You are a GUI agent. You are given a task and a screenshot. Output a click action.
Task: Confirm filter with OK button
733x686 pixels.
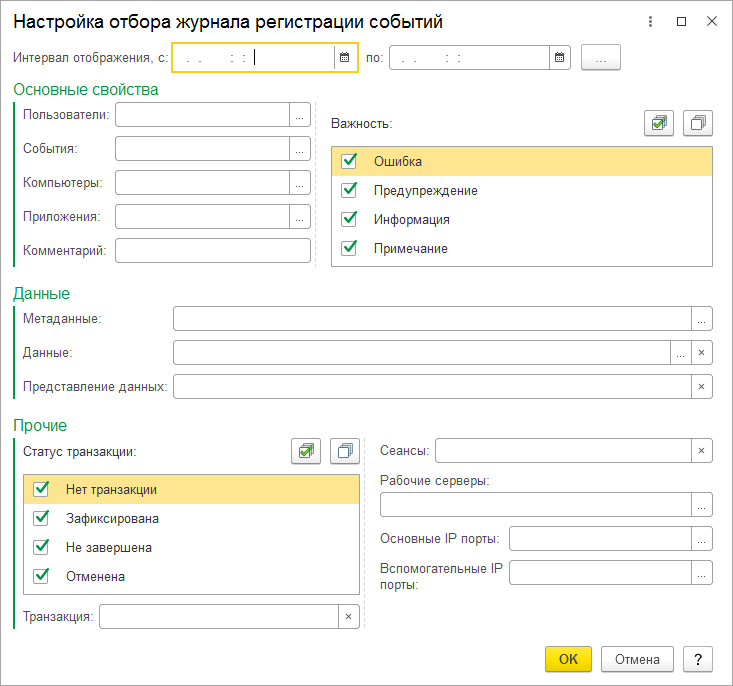click(x=568, y=659)
